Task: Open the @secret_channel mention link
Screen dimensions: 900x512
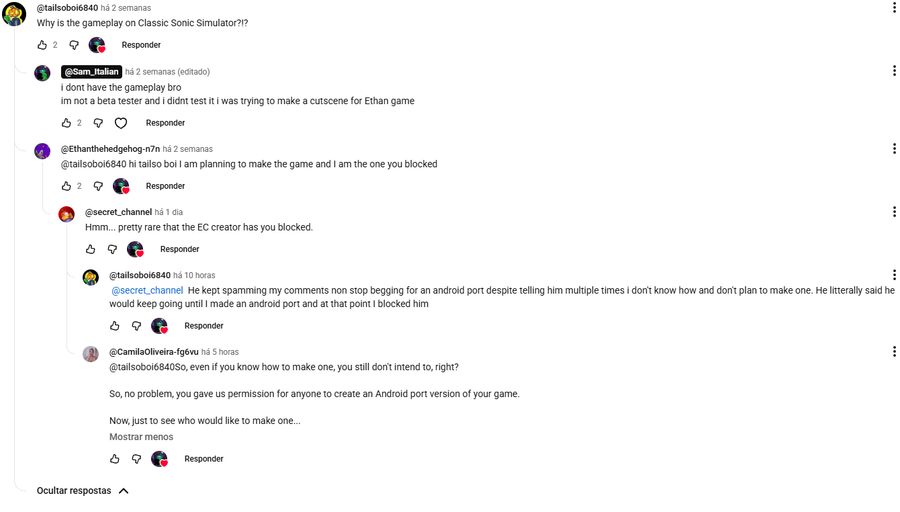Action: click(x=147, y=291)
